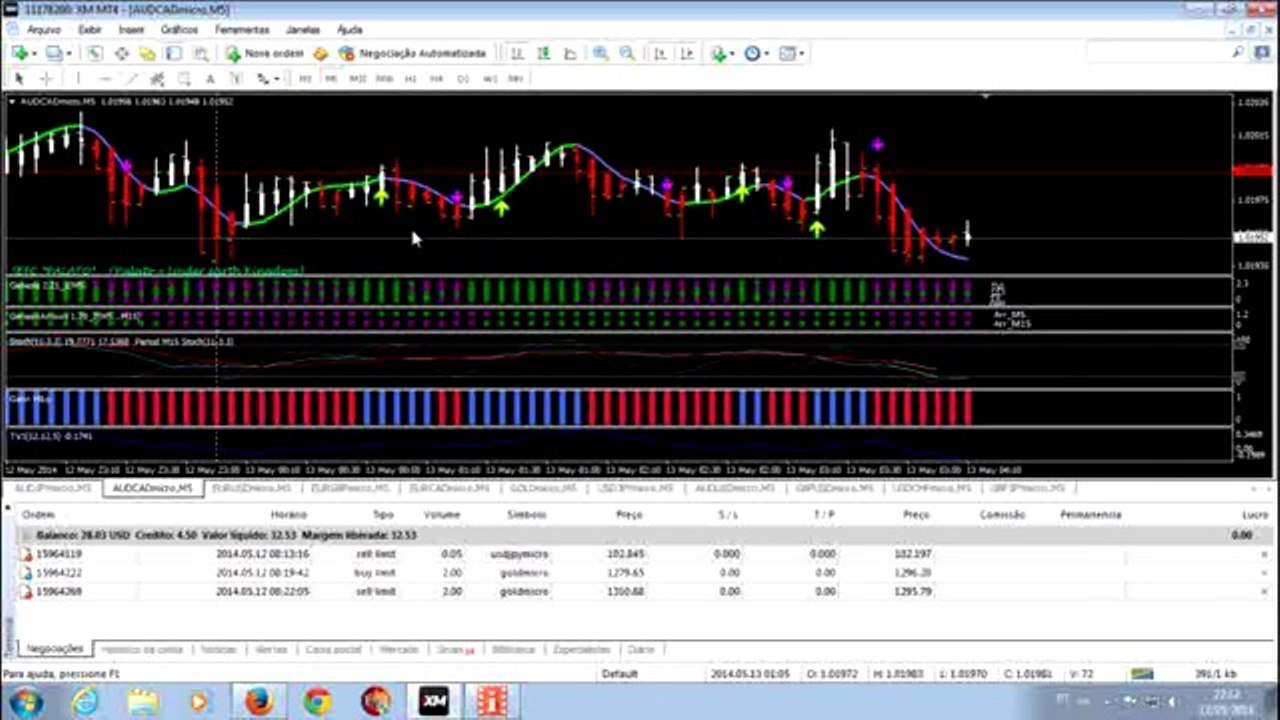
Task: Select the crosshair tool
Action: point(46,78)
